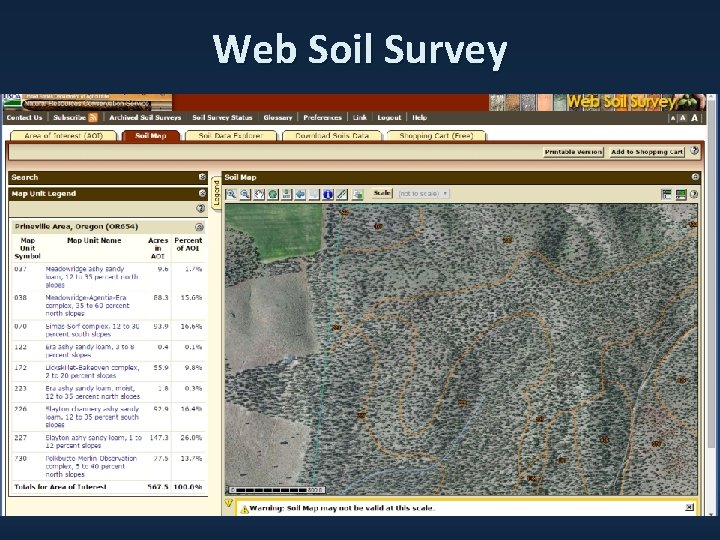Collapse the Prineville Area, Oregon section
This screenshot has height=540, width=720.
pos(199,227)
